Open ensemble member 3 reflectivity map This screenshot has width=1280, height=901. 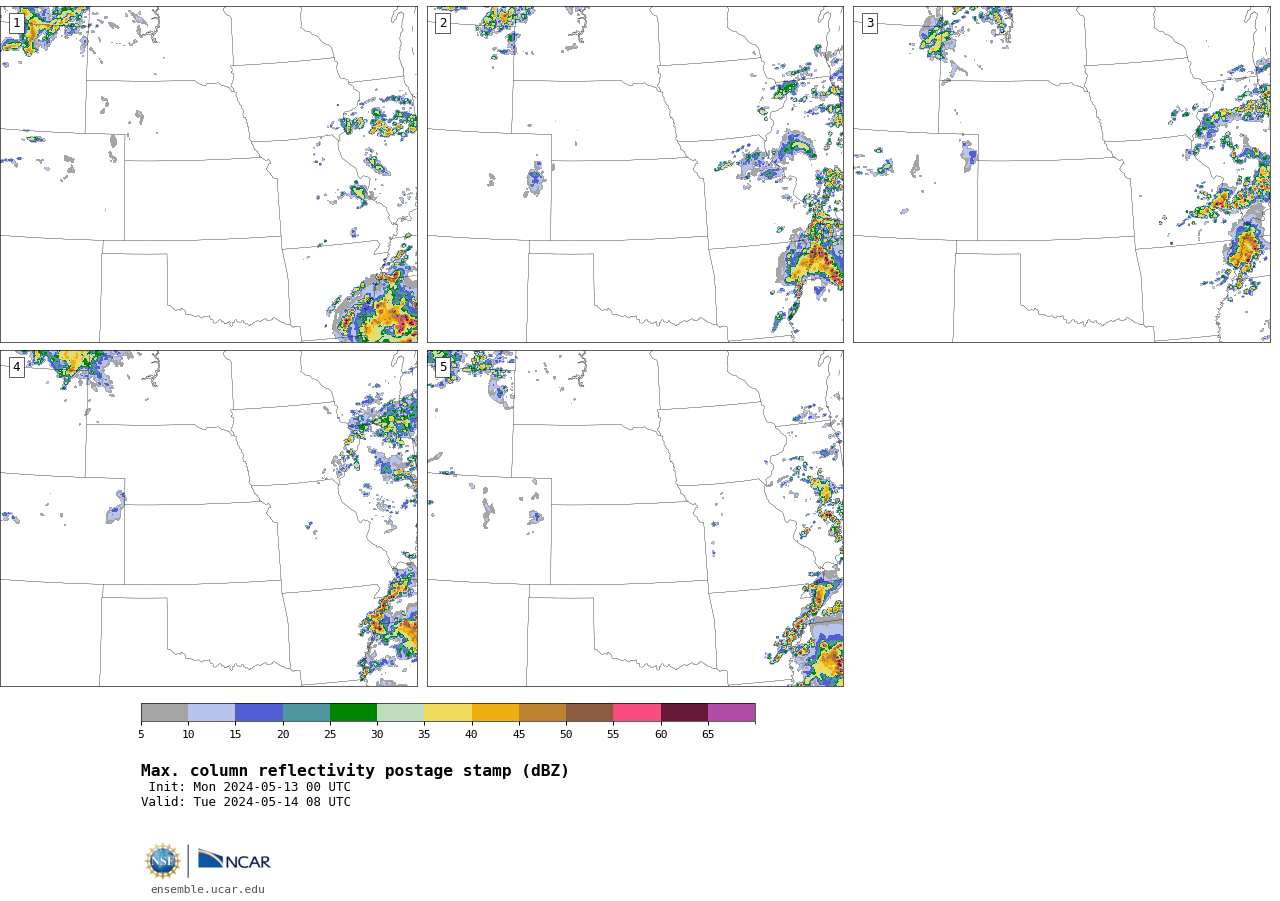(x=1062, y=174)
